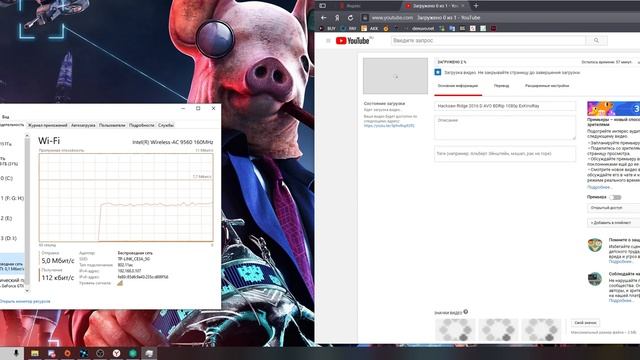Click the Описание description text area
The width and height of the screenshot is (640, 360).
point(505,128)
